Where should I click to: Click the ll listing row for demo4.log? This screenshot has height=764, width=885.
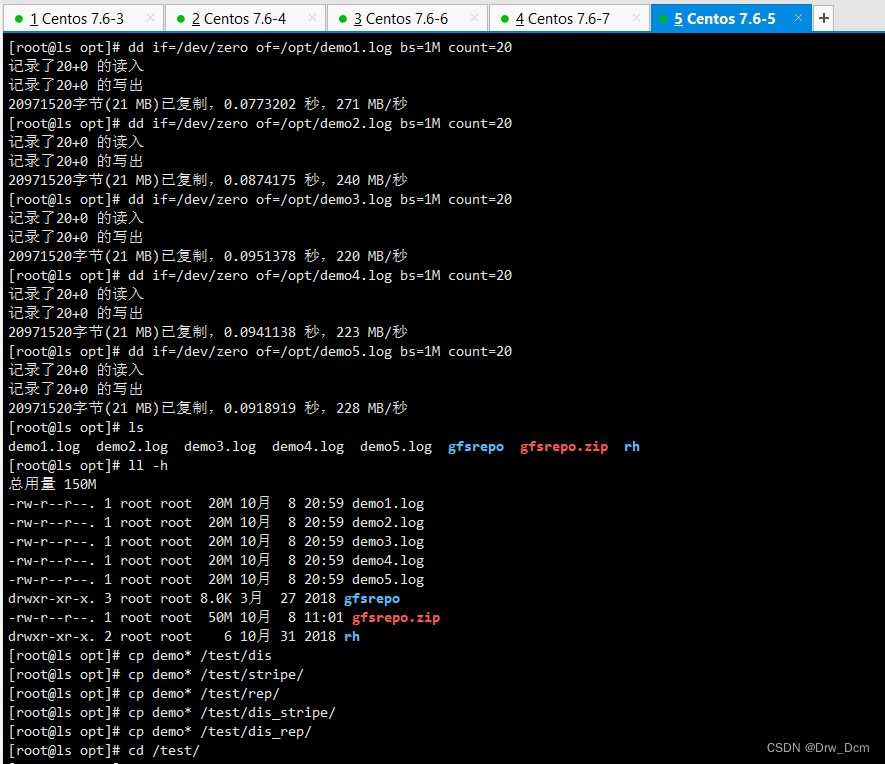pos(216,561)
